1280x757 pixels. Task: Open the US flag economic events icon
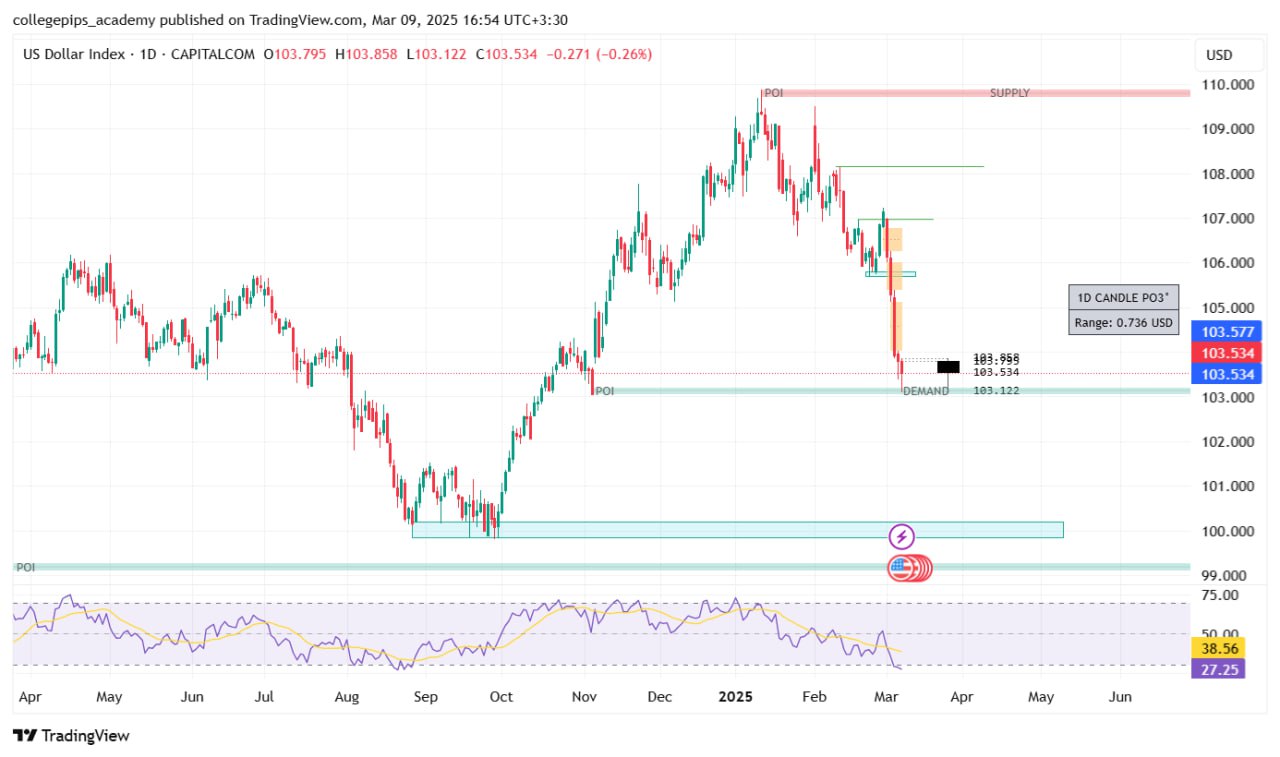tap(902, 569)
